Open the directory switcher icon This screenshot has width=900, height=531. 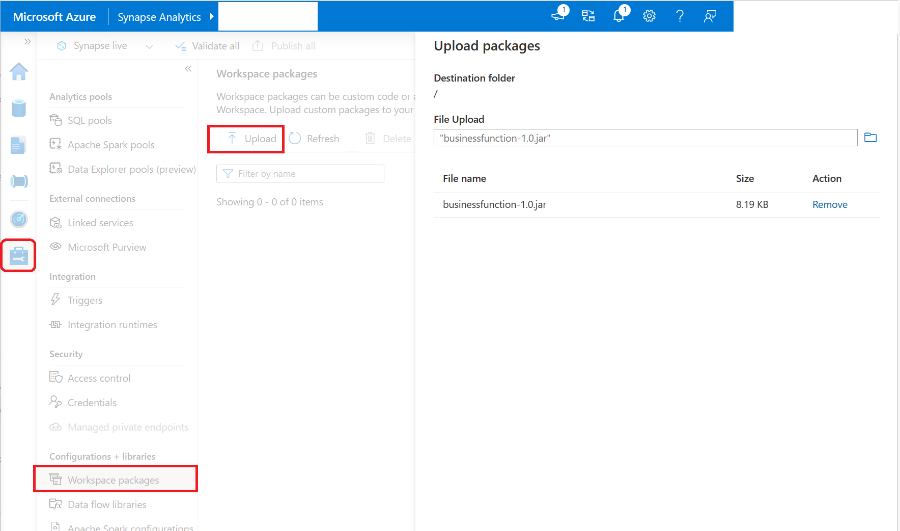(588, 16)
